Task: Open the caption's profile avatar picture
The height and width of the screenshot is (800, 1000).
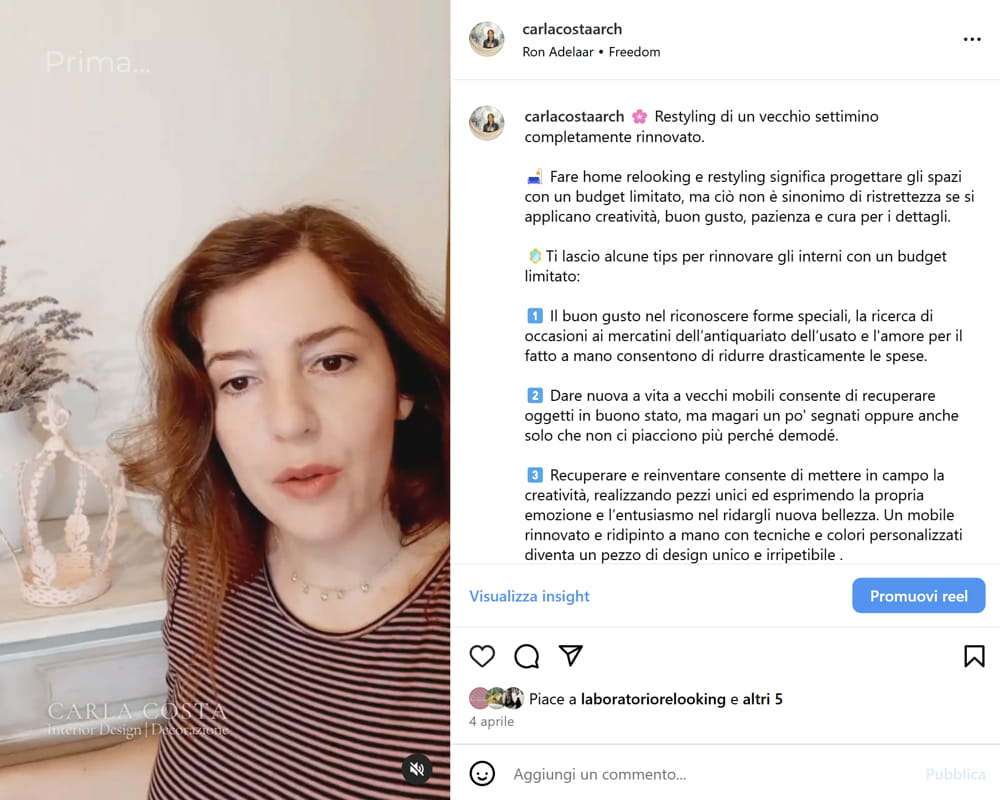Action: click(487, 122)
